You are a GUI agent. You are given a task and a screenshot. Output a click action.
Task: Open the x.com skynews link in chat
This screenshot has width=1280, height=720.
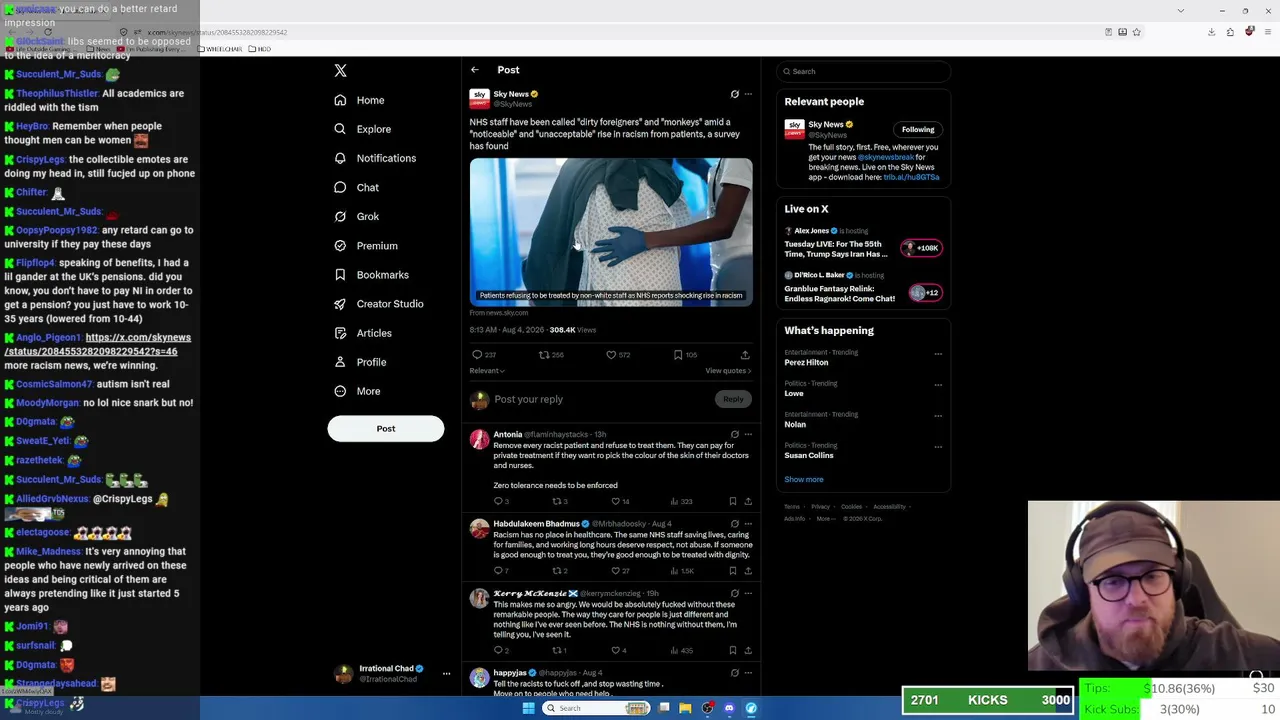[97, 344]
